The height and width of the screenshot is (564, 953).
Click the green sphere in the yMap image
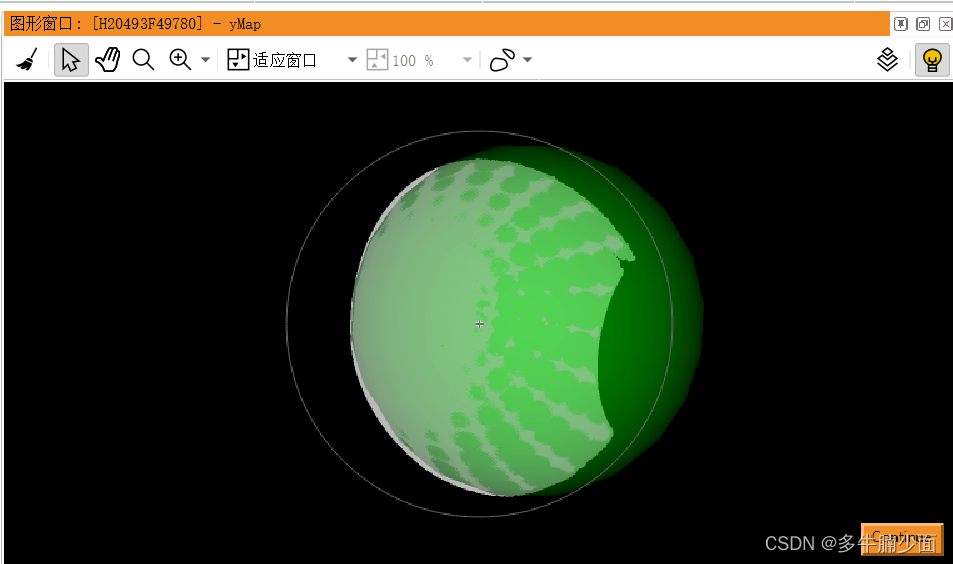pos(526,322)
